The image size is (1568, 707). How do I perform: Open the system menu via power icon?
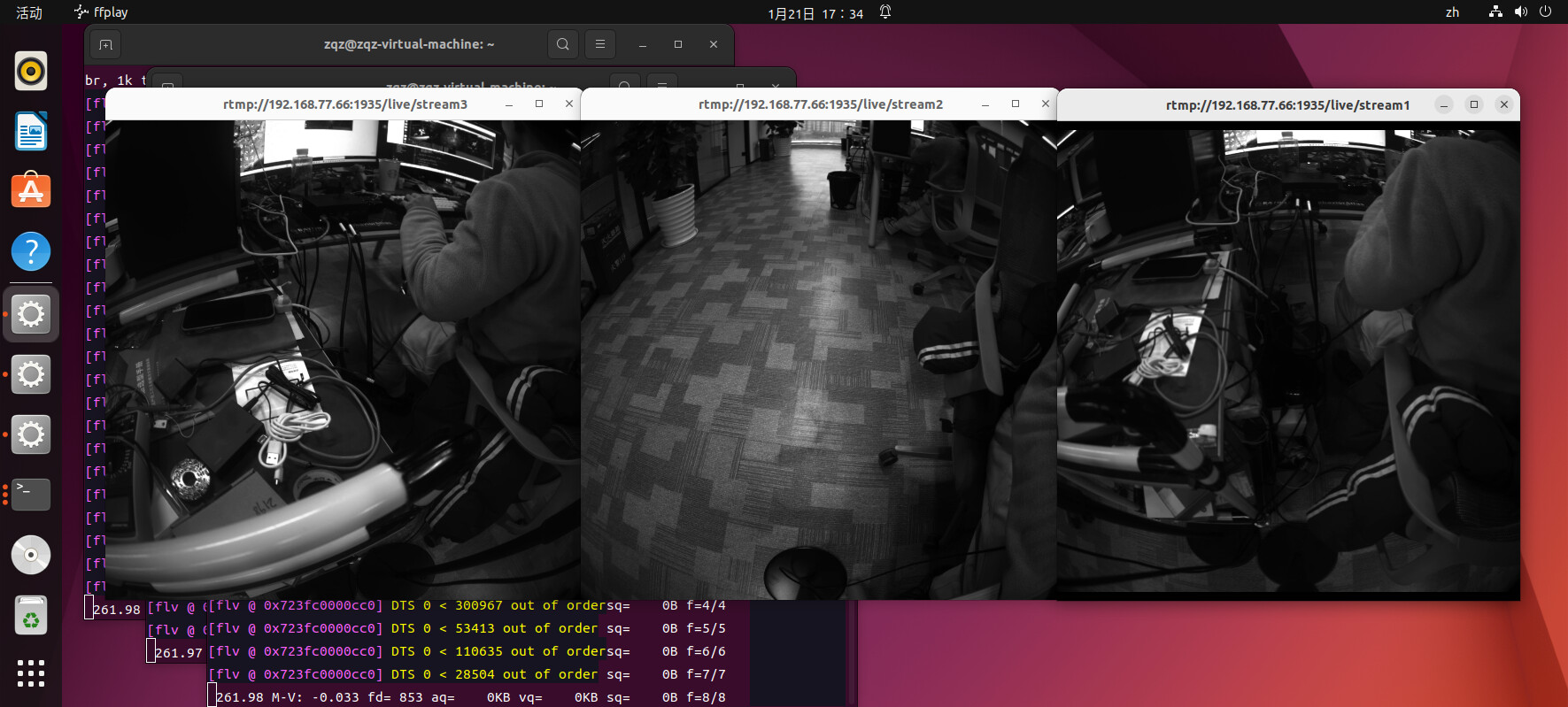(1545, 12)
